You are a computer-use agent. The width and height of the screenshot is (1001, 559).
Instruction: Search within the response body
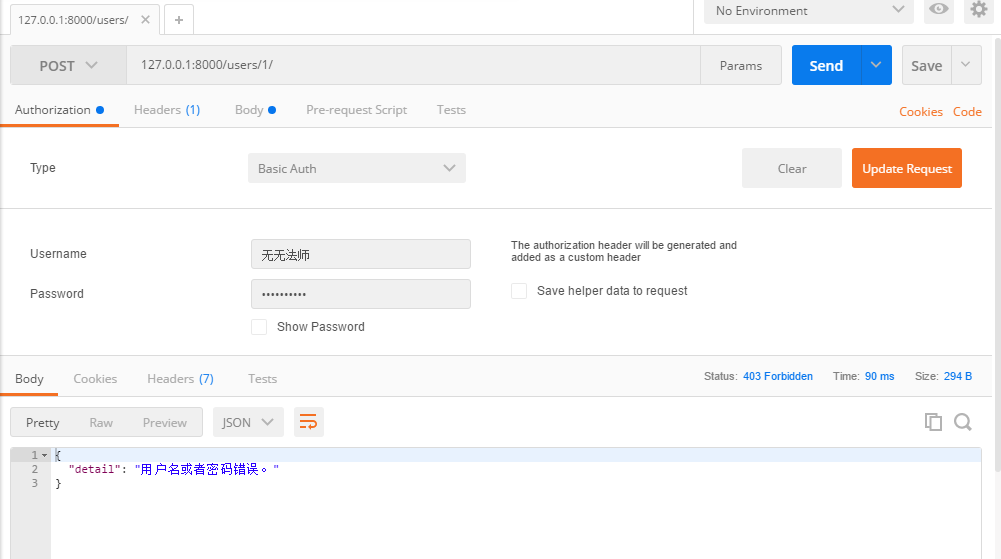[x=963, y=422]
